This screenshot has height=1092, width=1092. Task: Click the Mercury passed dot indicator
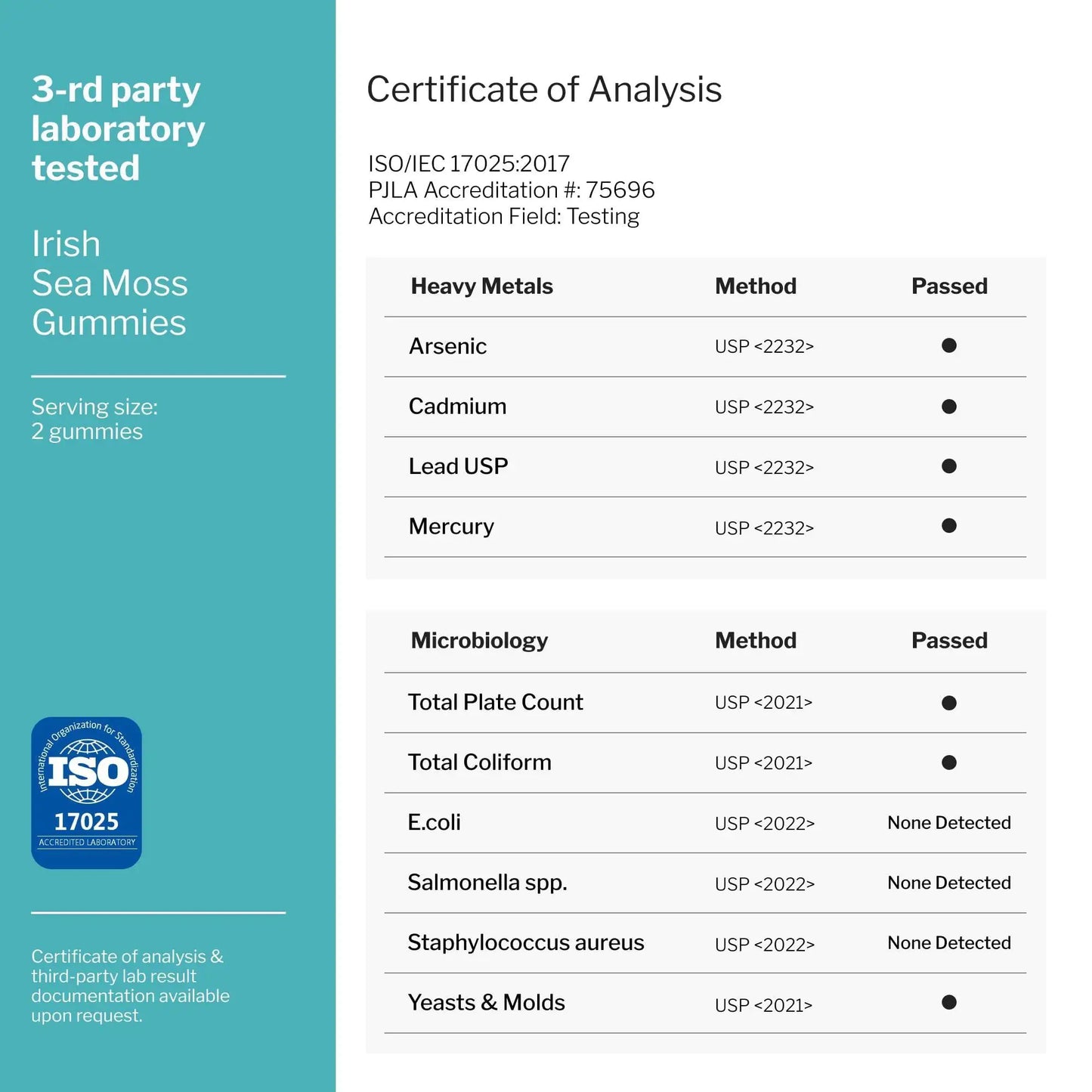coord(949,526)
